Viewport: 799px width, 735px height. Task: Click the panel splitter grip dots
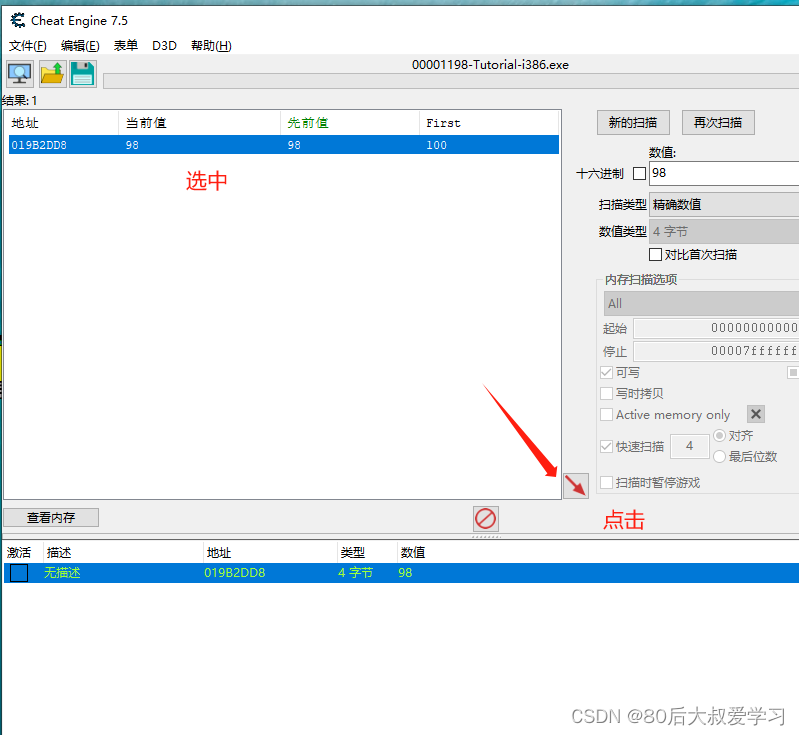pyautogui.click(x=487, y=536)
